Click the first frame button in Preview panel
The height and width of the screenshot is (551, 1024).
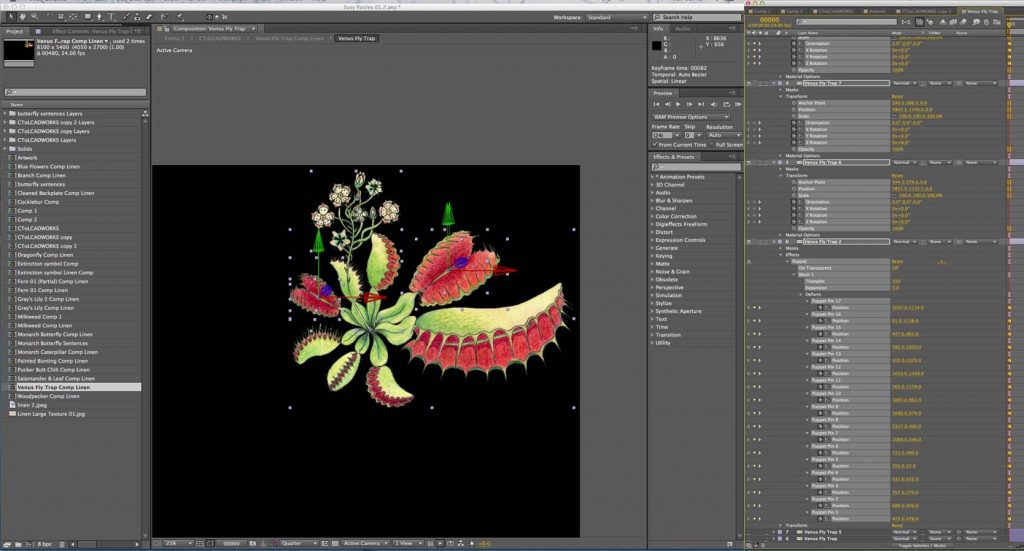point(656,104)
